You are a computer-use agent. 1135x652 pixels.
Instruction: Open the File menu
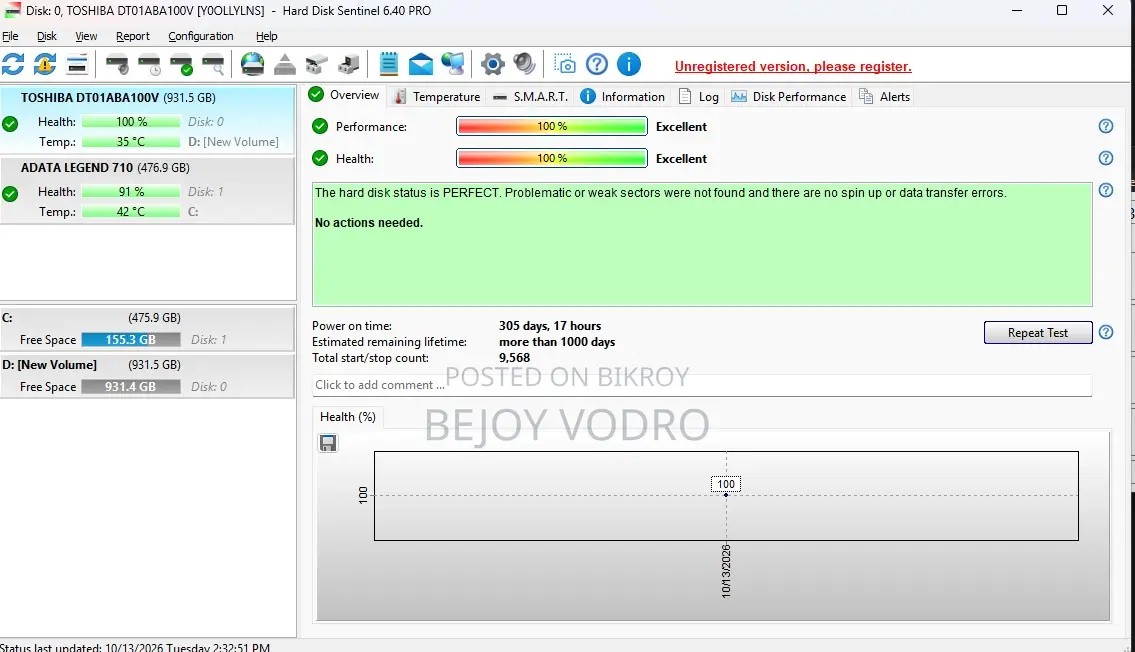coord(10,36)
